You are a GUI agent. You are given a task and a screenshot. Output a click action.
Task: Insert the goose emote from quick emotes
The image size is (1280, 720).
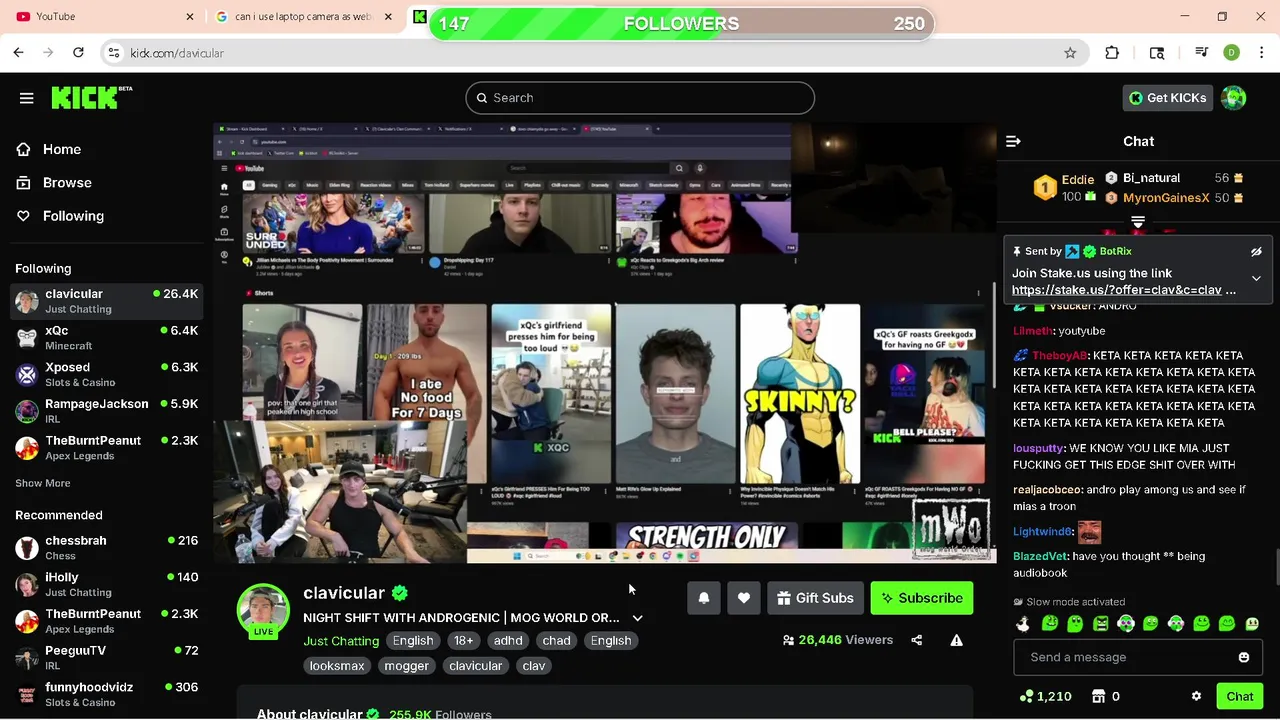pyautogui.click(x=1023, y=624)
